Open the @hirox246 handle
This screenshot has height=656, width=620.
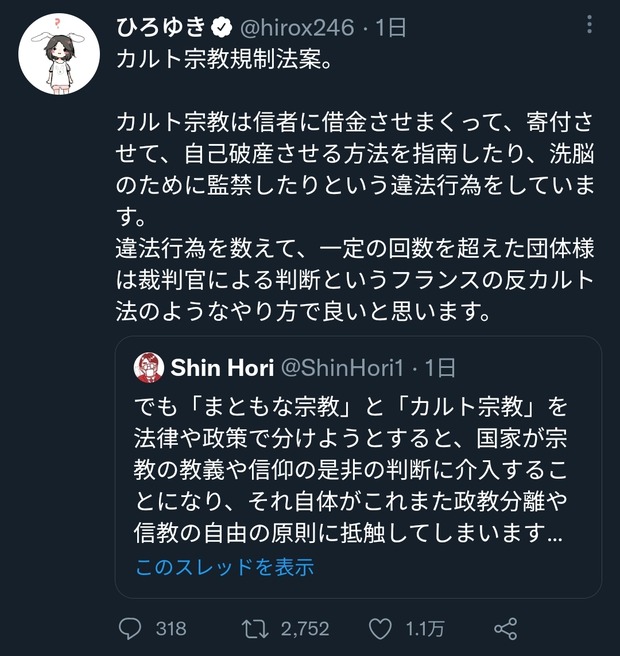pyautogui.click(x=297, y=28)
